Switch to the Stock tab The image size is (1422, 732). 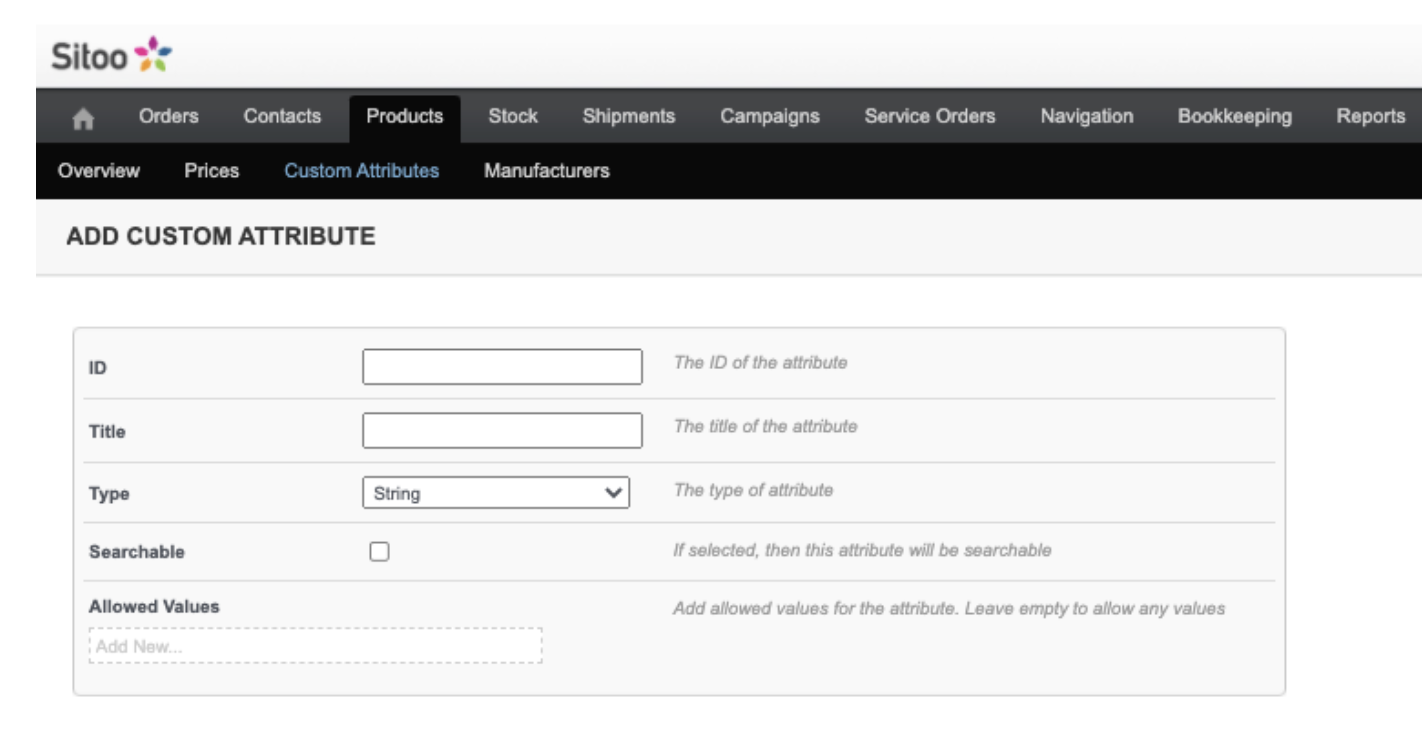click(513, 116)
